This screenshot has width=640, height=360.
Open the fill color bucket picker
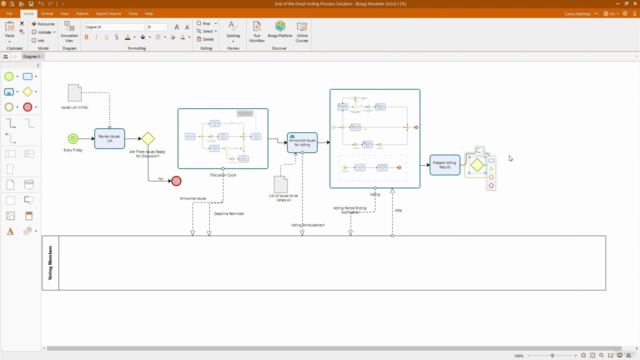[143, 37]
